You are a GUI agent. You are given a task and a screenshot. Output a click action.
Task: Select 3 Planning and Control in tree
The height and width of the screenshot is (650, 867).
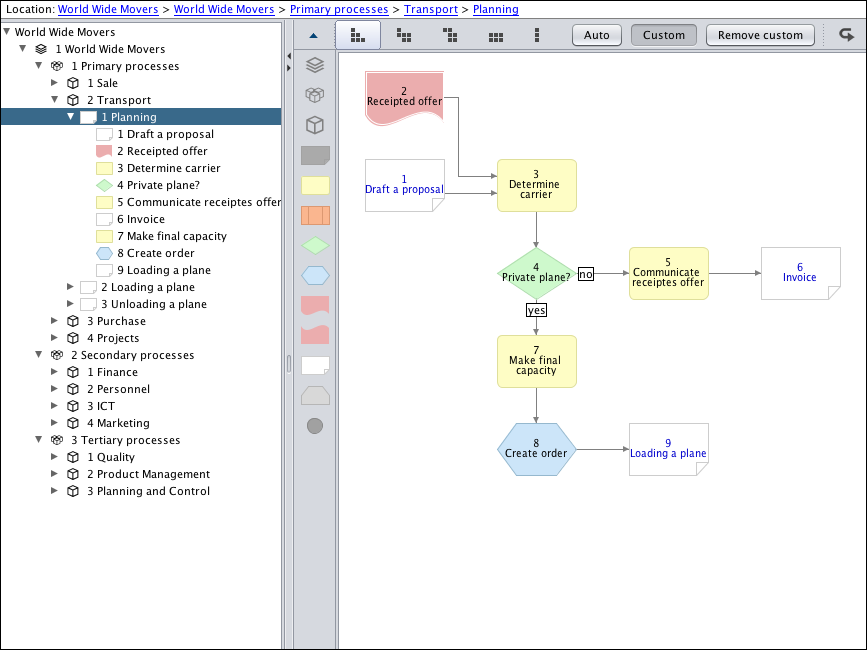[x=138, y=491]
